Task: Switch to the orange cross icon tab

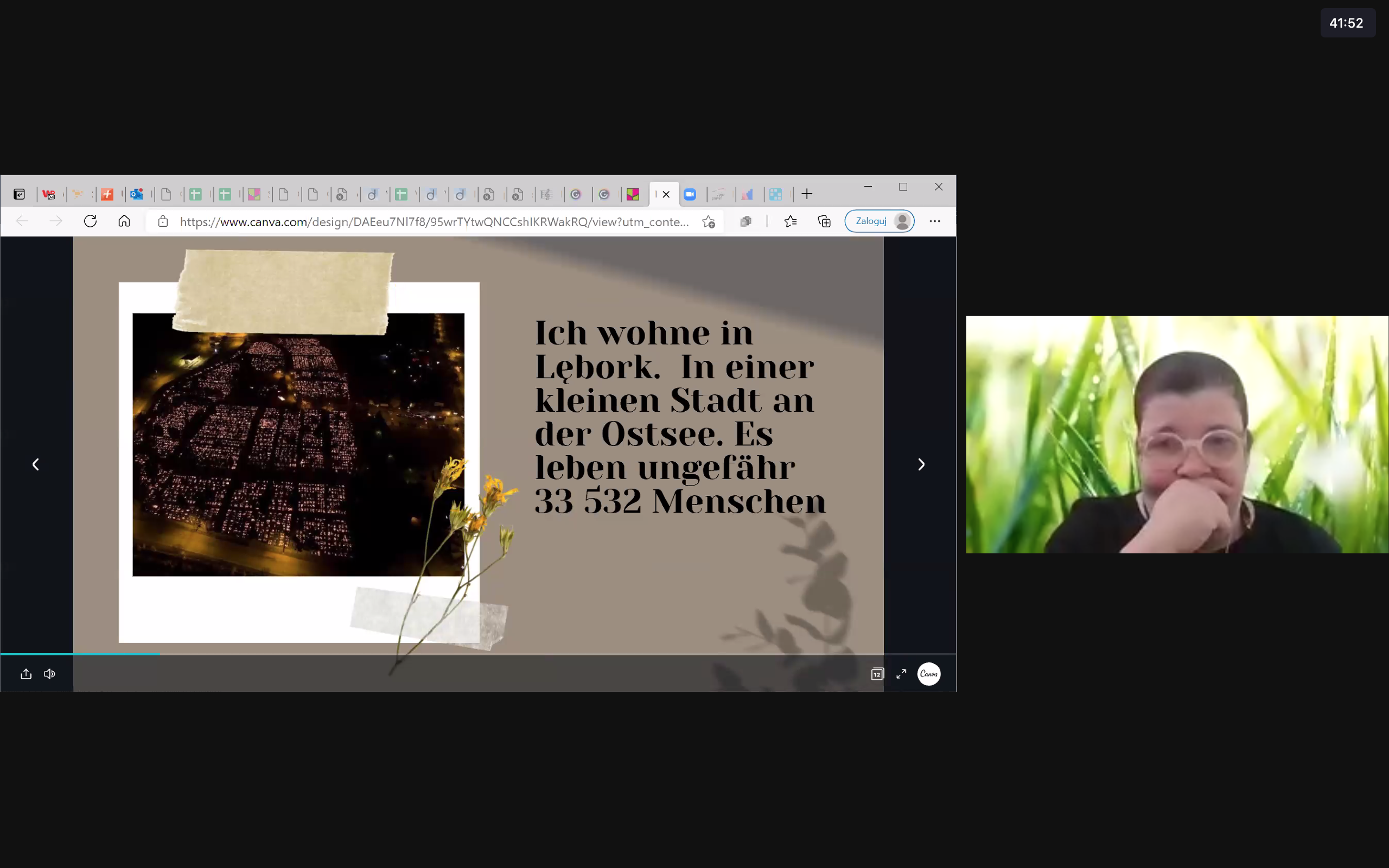Action: [107, 195]
